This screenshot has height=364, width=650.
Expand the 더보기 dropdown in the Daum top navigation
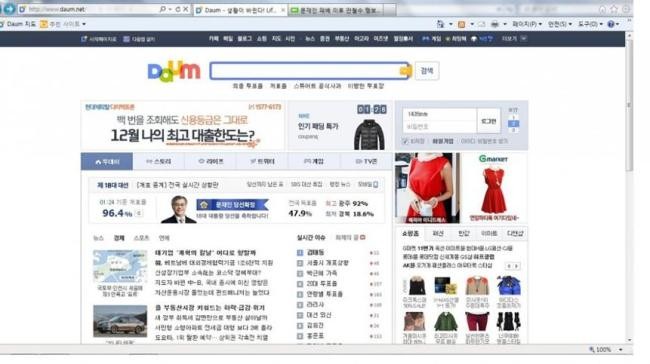click(514, 39)
